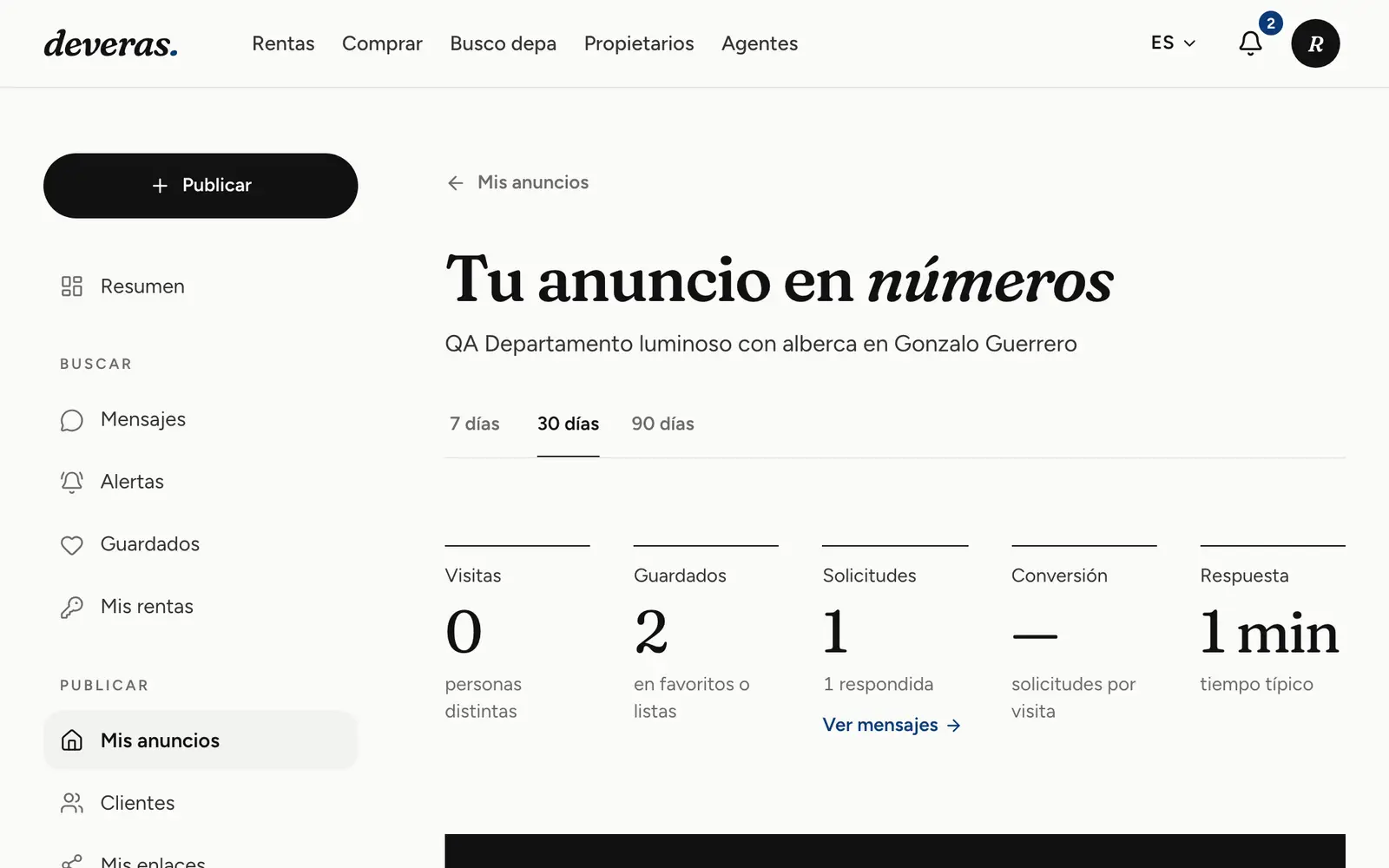This screenshot has width=1389, height=868.
Task: Click the notification badge showing 2
Action: (x=1271, y=23)
